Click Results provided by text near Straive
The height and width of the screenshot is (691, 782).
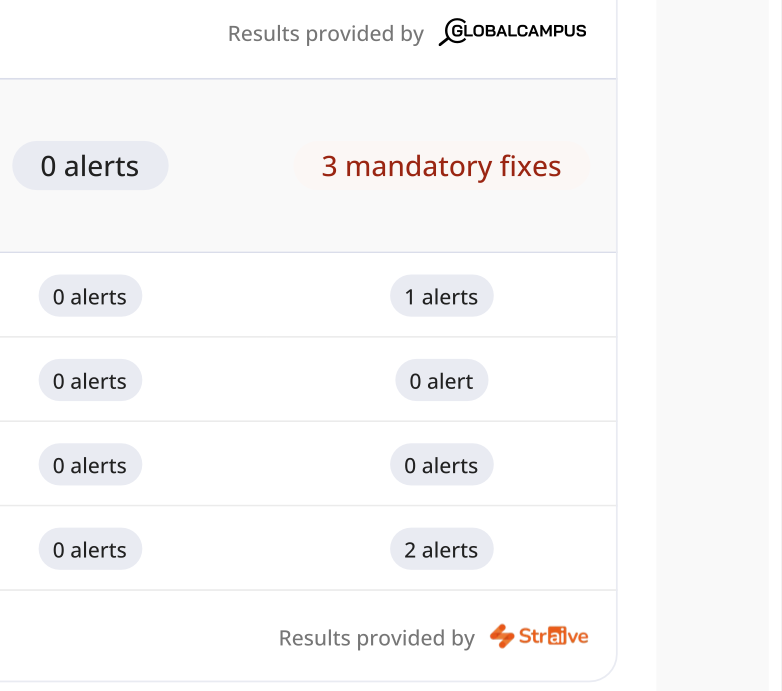click(x=377, y=638)
